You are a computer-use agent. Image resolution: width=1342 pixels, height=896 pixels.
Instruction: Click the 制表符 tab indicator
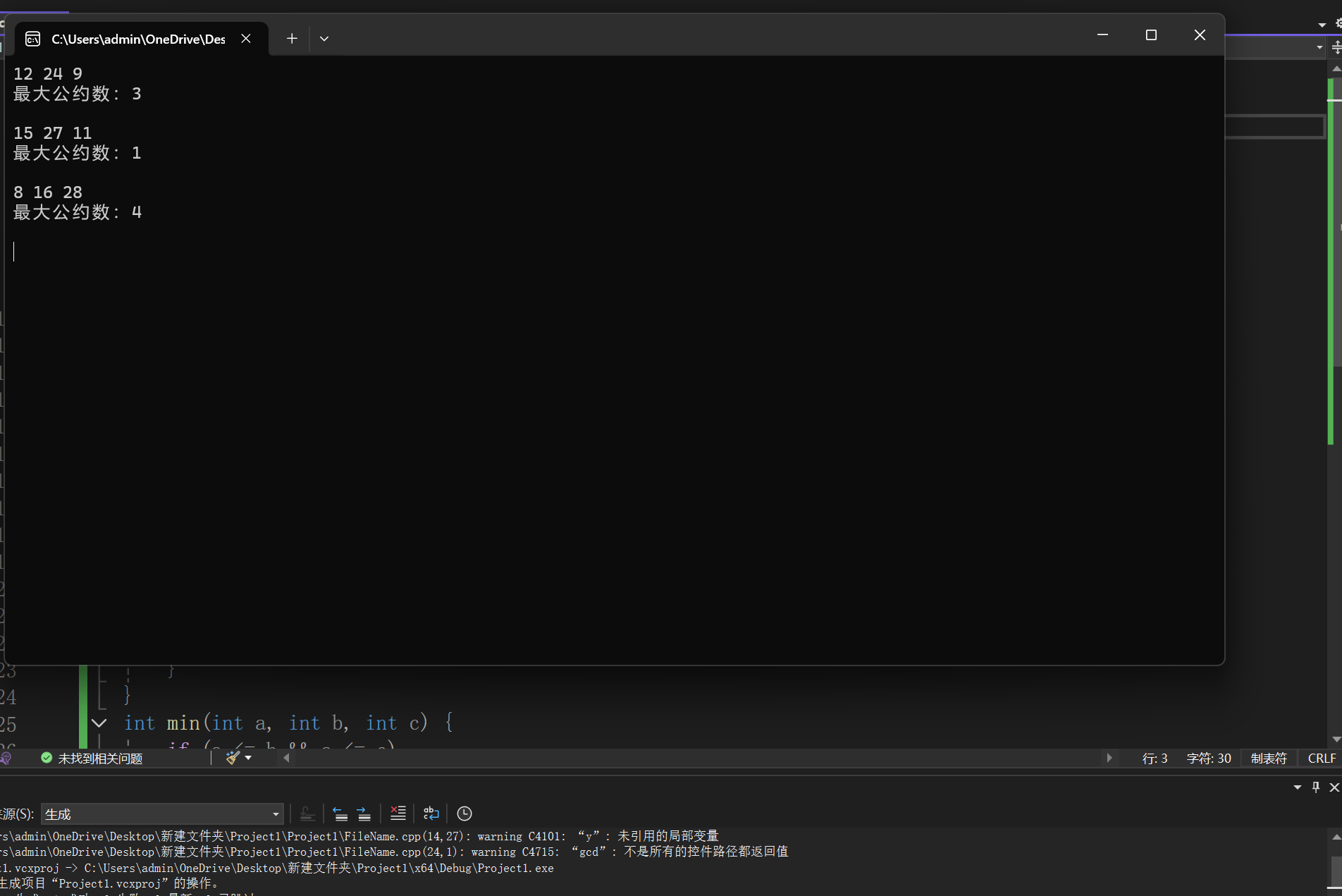pos(1269,759)
